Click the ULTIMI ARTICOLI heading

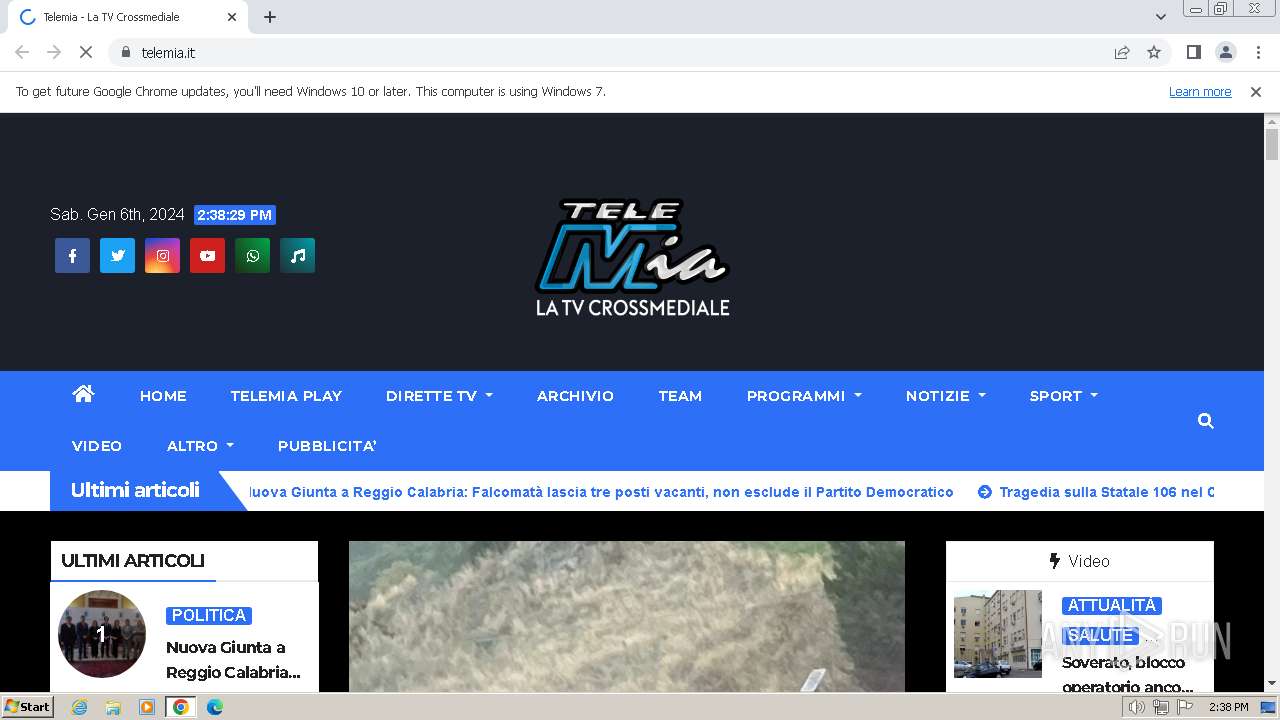(x=133, y=561)
